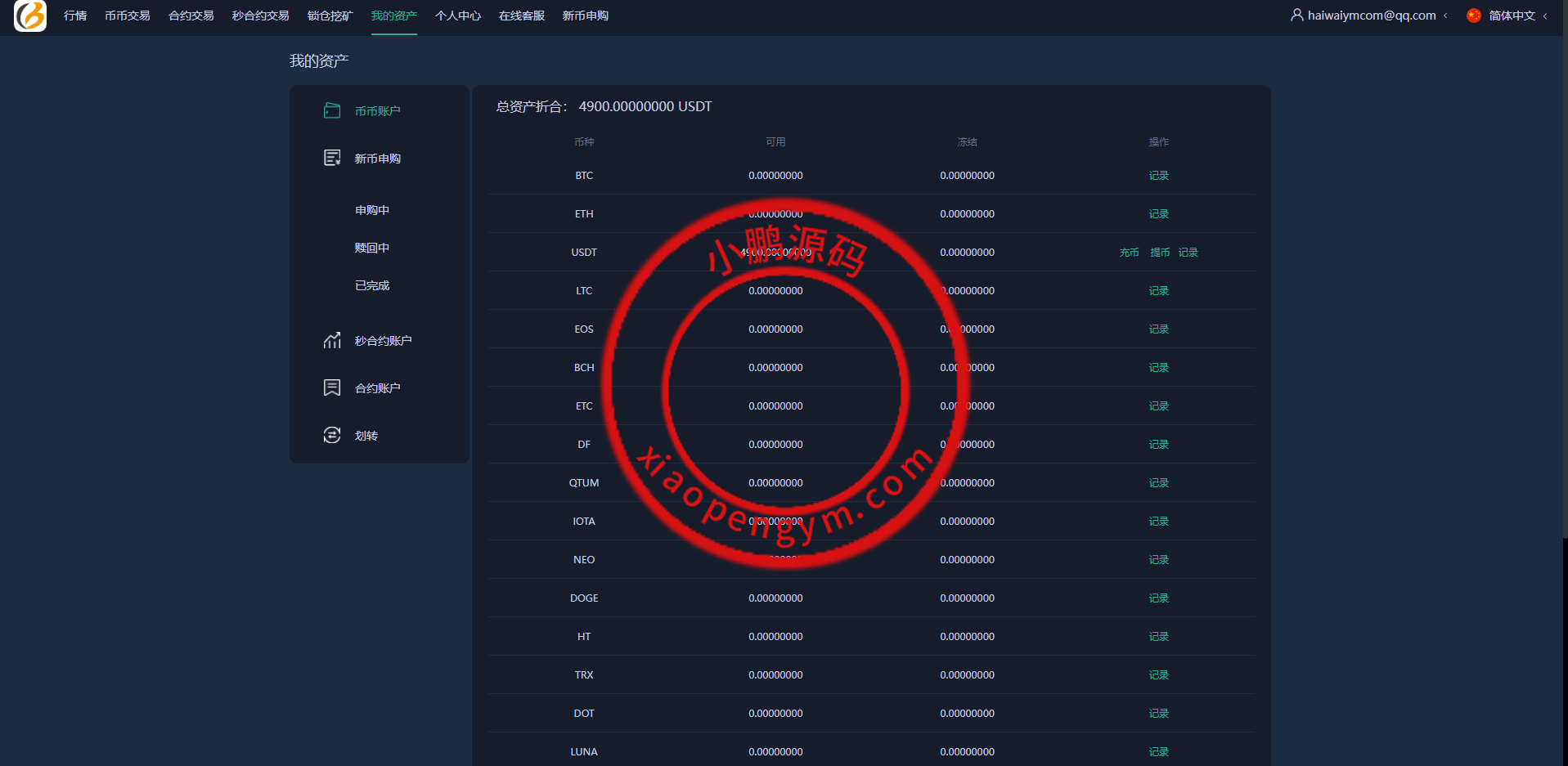
Task: Open the 秒合约账户 chart icon
Action: tap(332, 340)
